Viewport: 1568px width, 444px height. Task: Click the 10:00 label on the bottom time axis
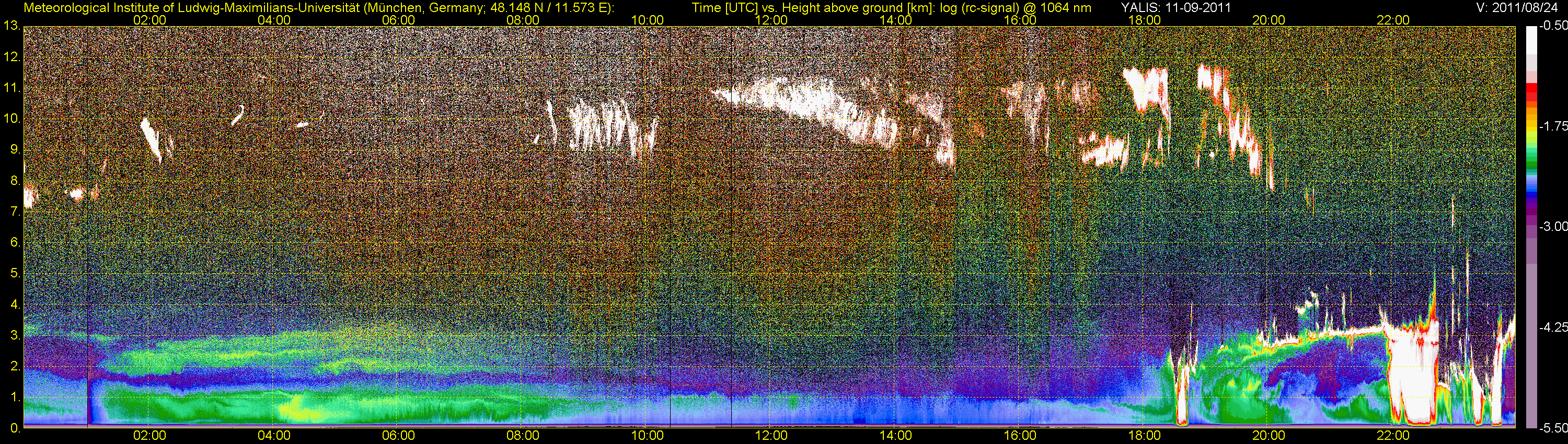(x=647, y=436)
